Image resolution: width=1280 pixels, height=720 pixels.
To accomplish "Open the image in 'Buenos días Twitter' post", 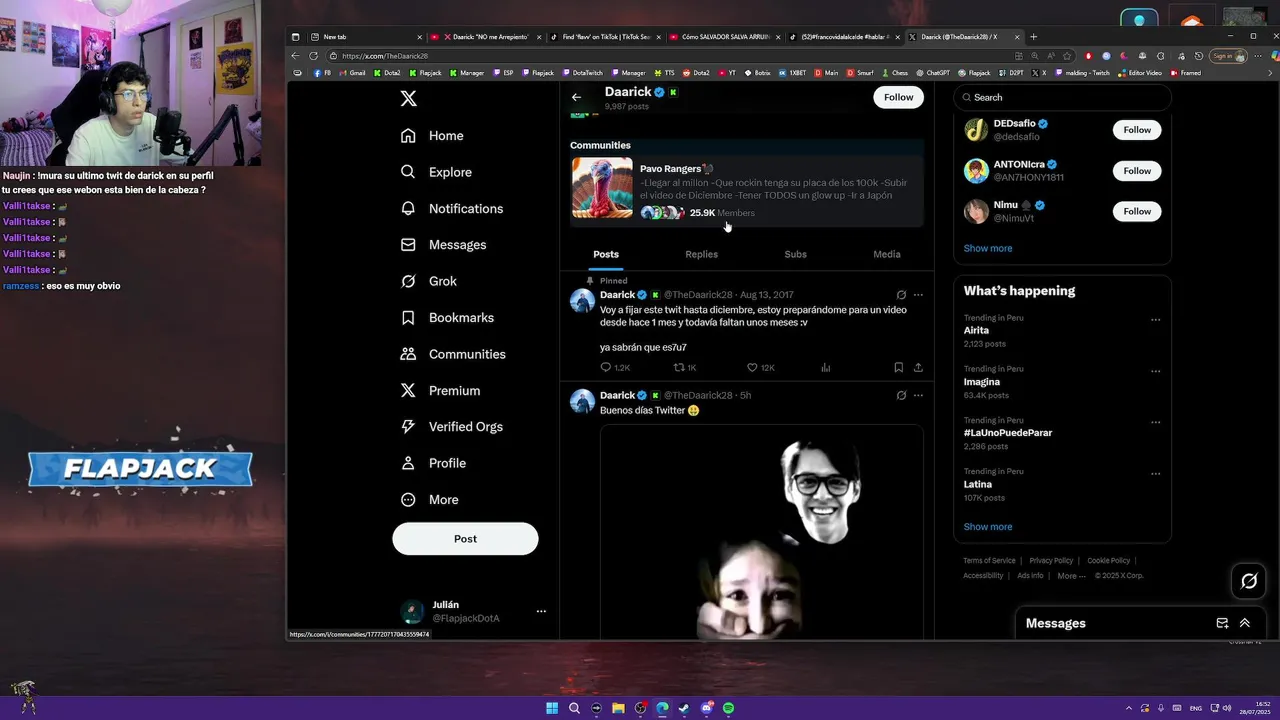I will click(x=761, y=532).
